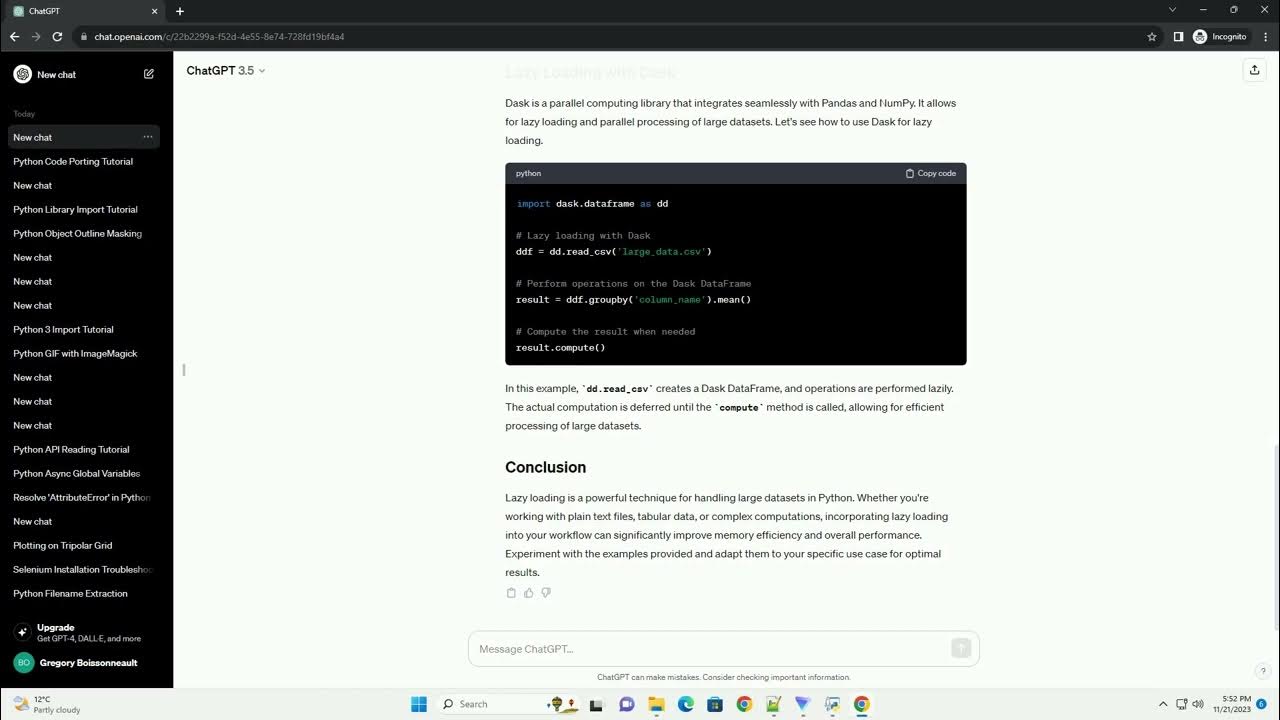Click the 'result.compute()' code line
The width and height of the screenshot is (1280, 720).
click(560, 347)
